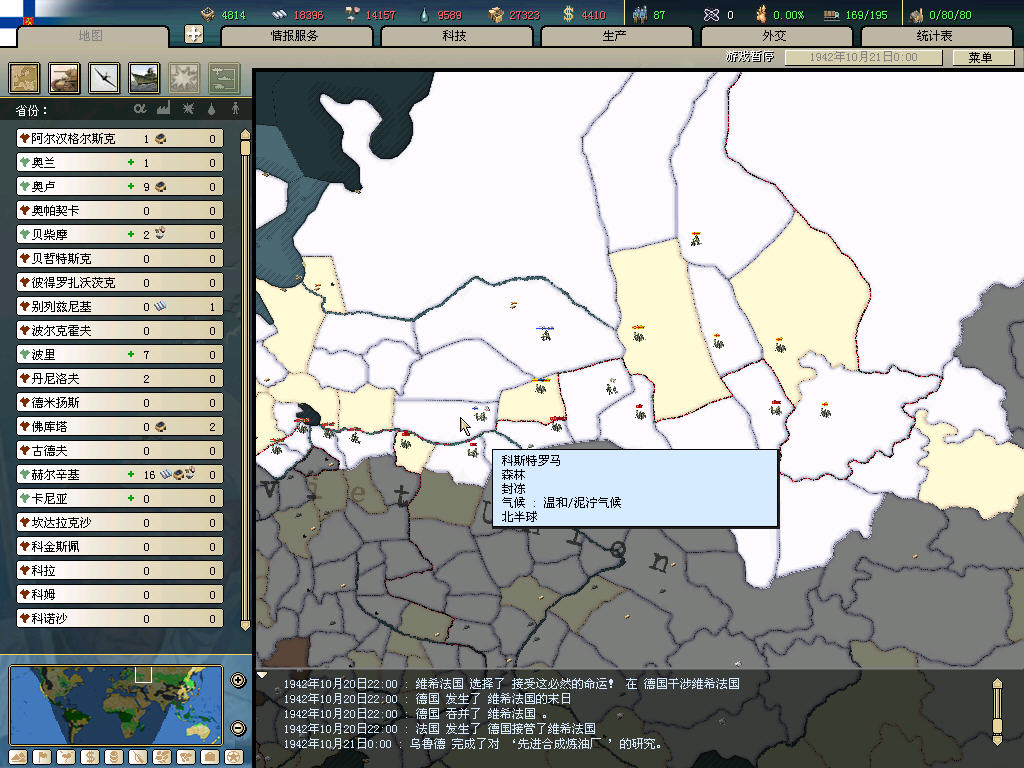Select the army unit in the northernmost province
The width and height of the screenshot is (1024, 768).
696,238
